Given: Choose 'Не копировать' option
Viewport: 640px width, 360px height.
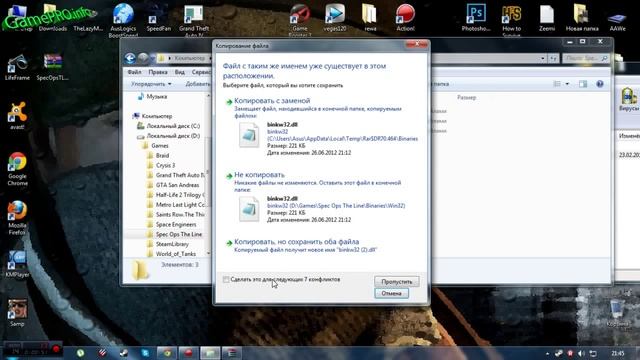Looking at the screenshot, I should click(259, 175).
